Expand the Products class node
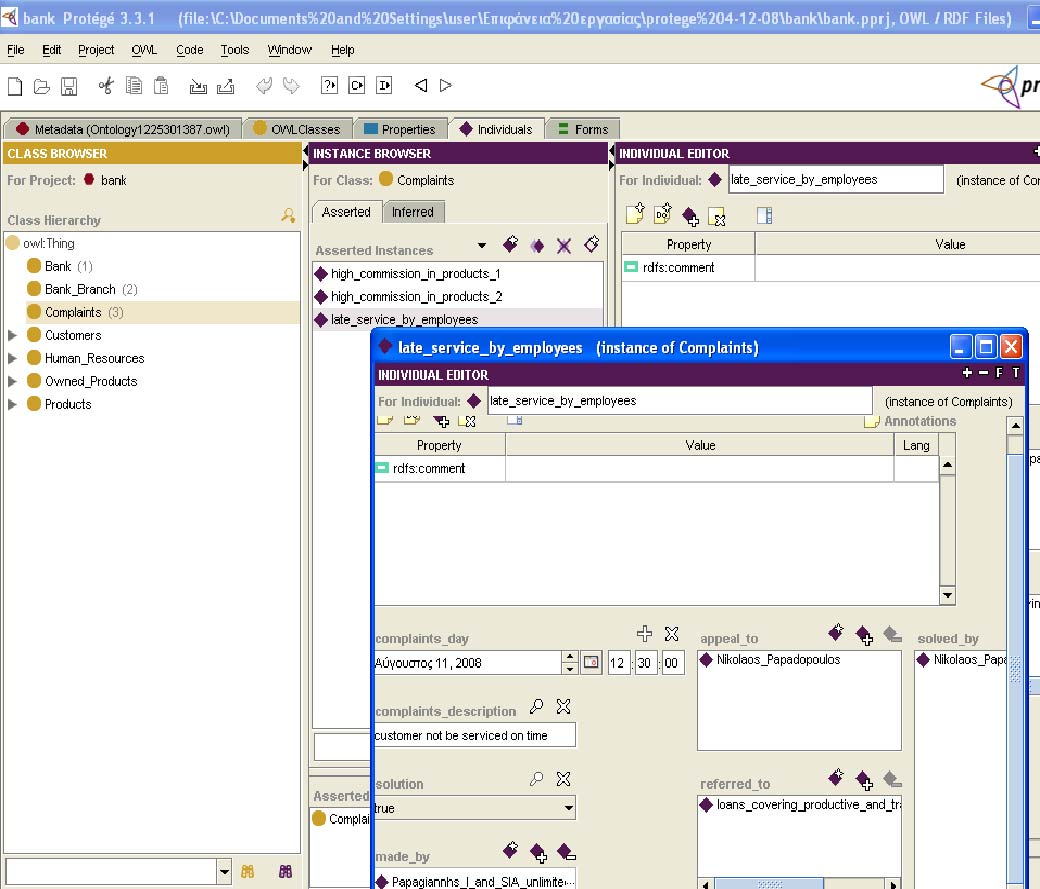 pyautogui.click(x=12, y=405)
